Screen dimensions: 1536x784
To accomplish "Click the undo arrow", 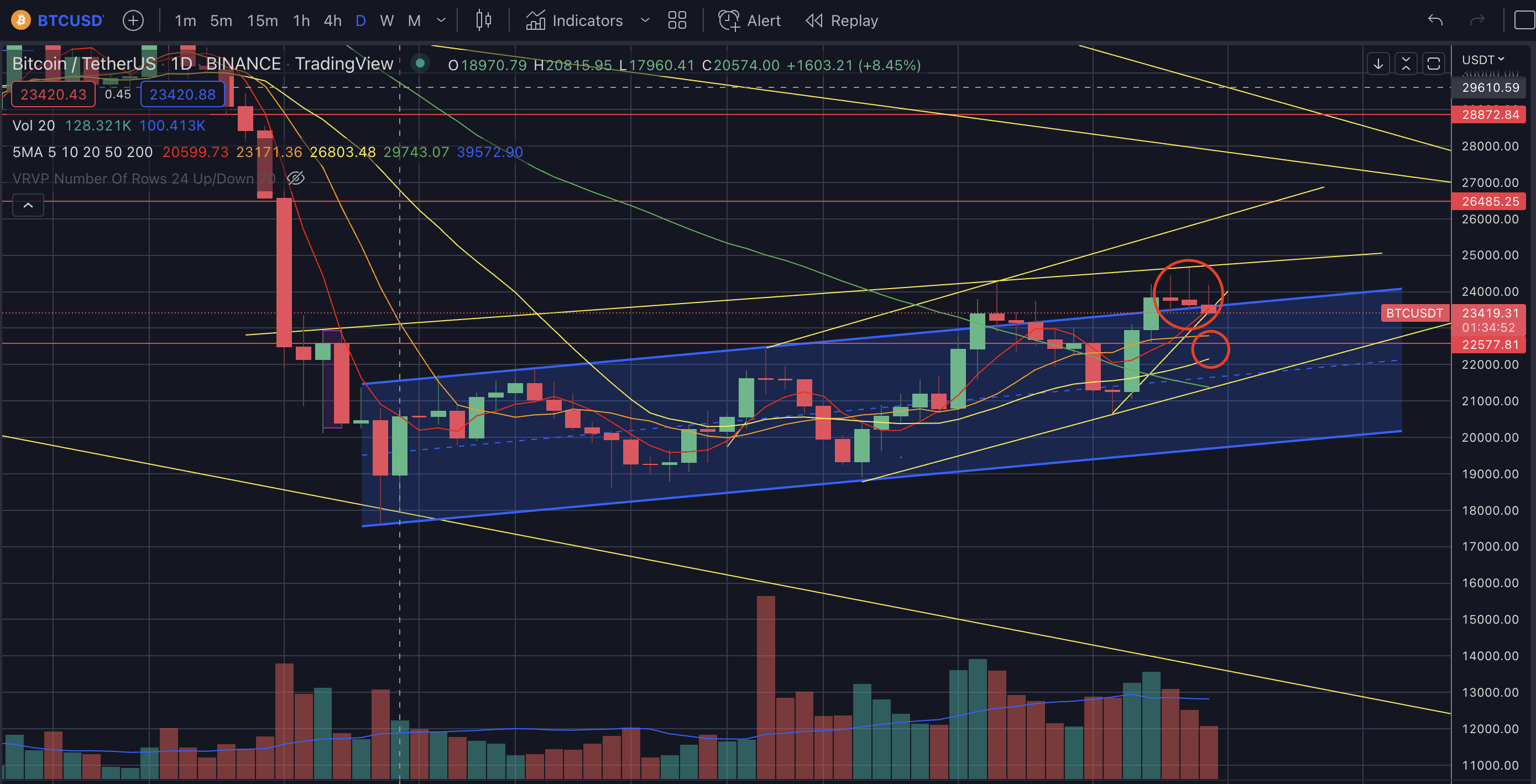I will pyautogui.click(x=1435, y=21).
